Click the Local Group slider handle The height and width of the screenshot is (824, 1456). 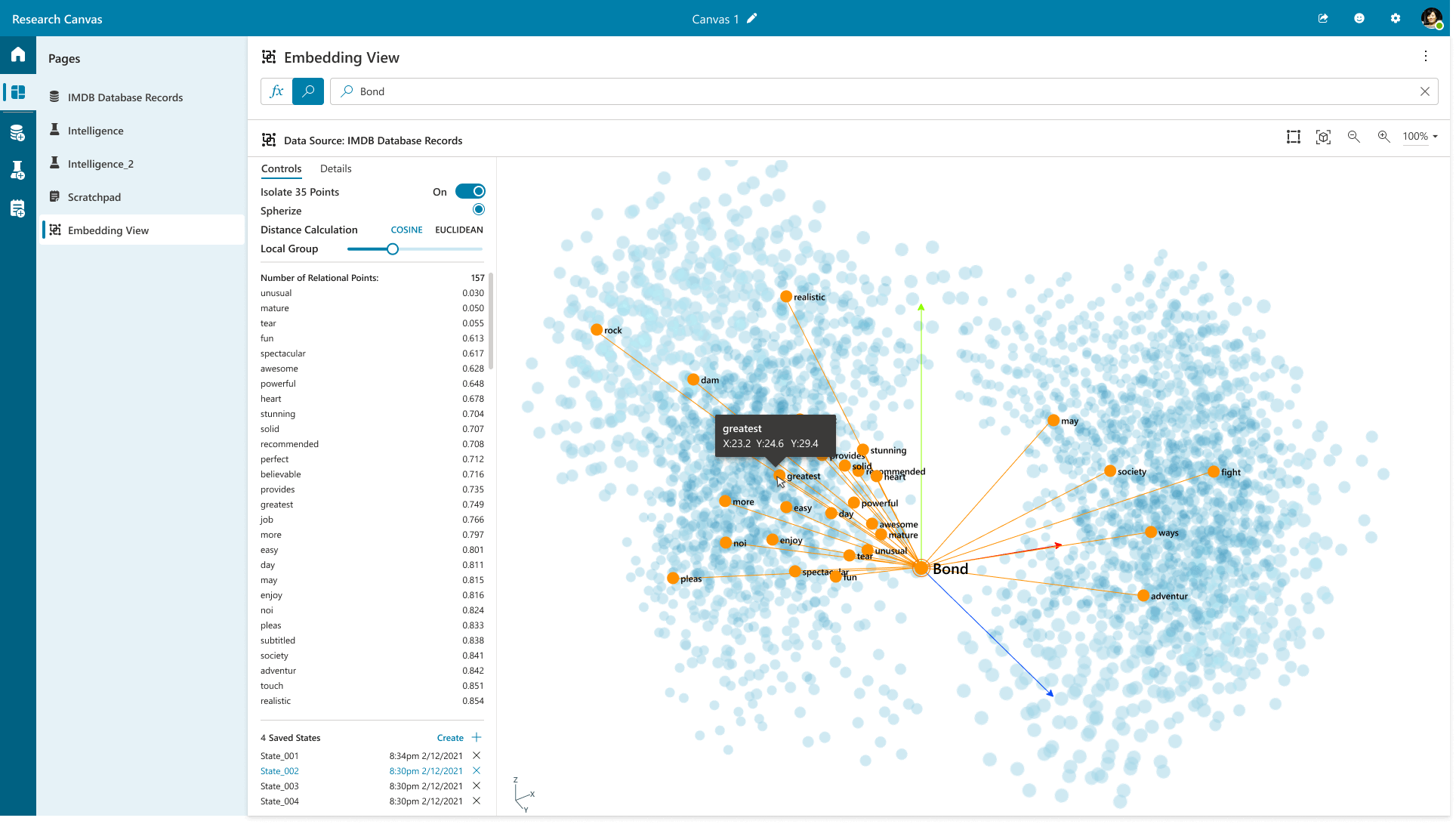(393, 249)
